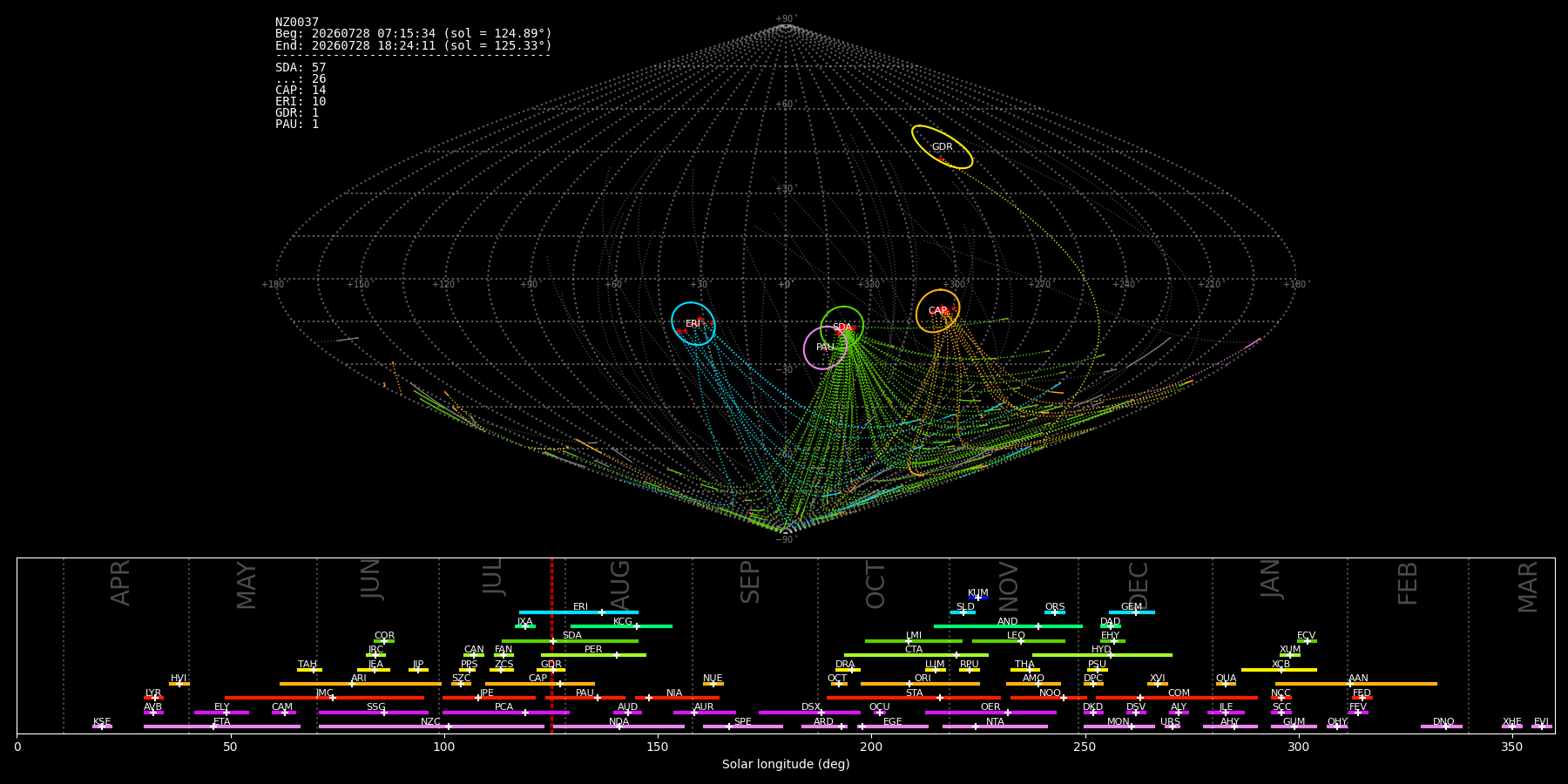Click the violet PAU radiant circle on sky map
1568x784 pixels.
tap(825, 348)
